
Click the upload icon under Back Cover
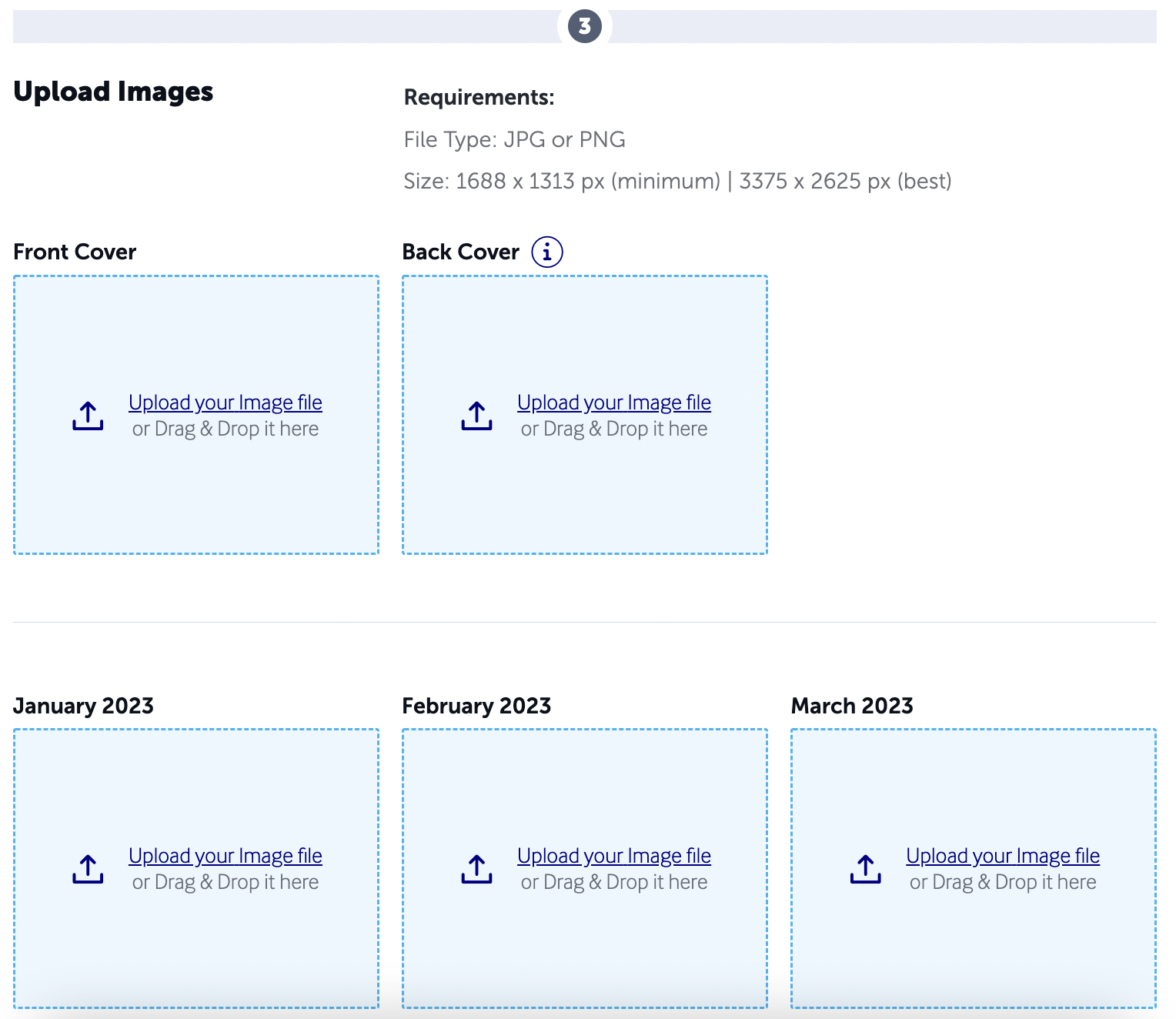coord(476,415)
